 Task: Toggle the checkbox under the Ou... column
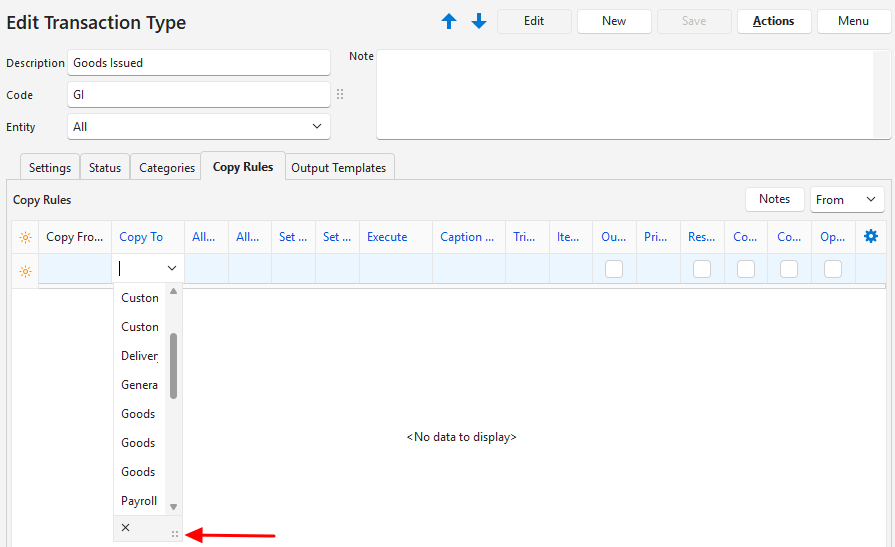click(614, 268)
